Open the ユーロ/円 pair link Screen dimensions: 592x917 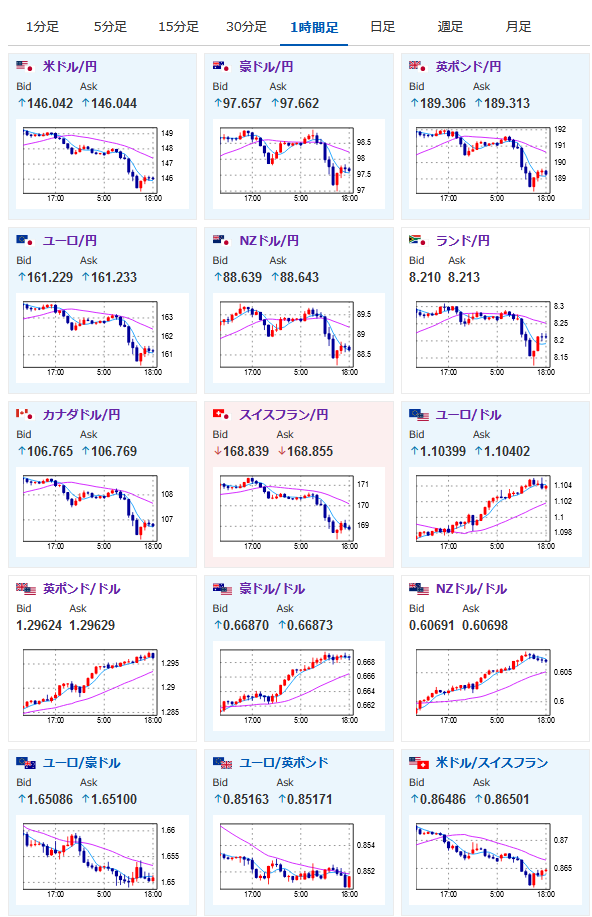70,240
